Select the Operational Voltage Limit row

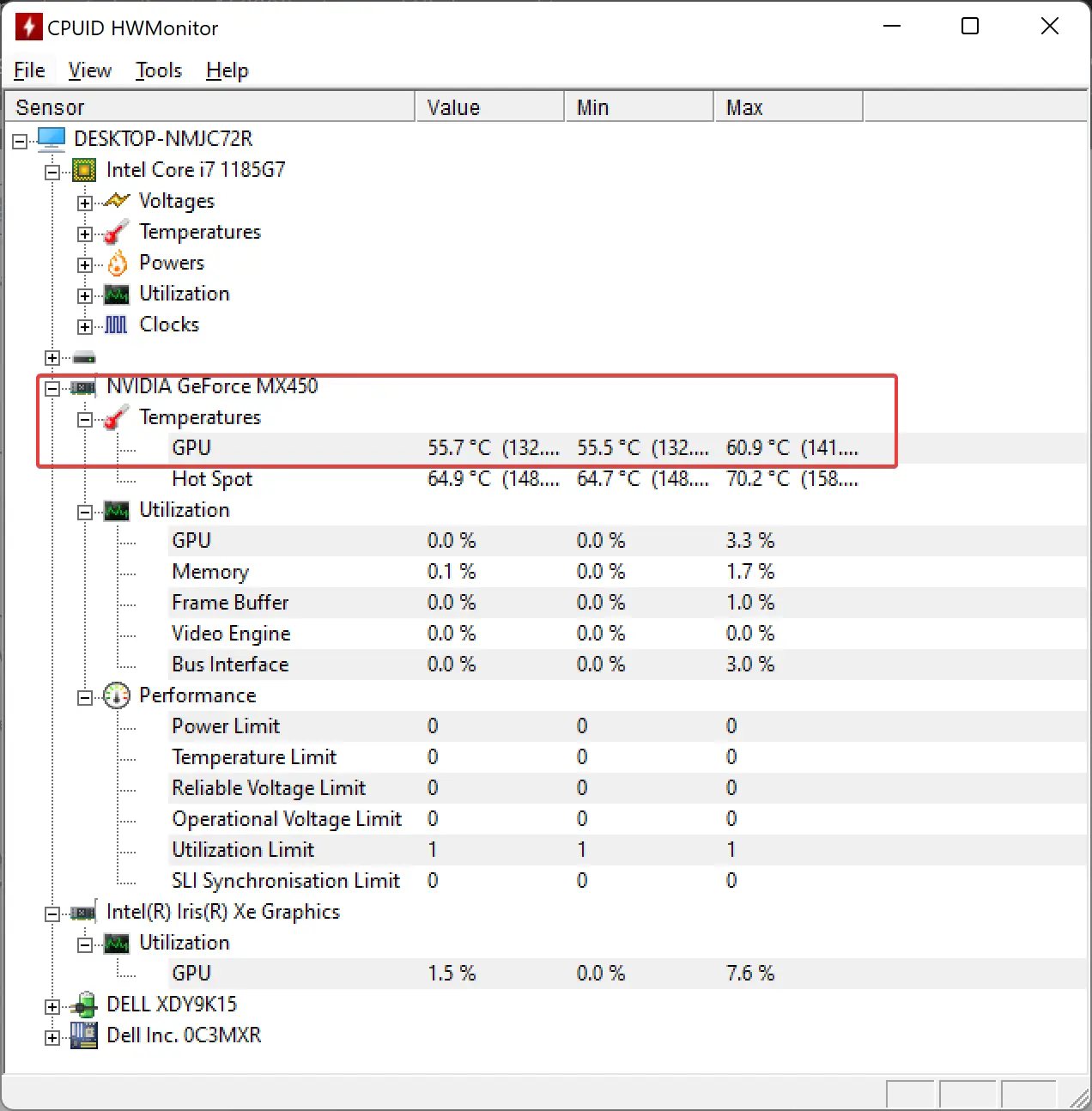628,819
